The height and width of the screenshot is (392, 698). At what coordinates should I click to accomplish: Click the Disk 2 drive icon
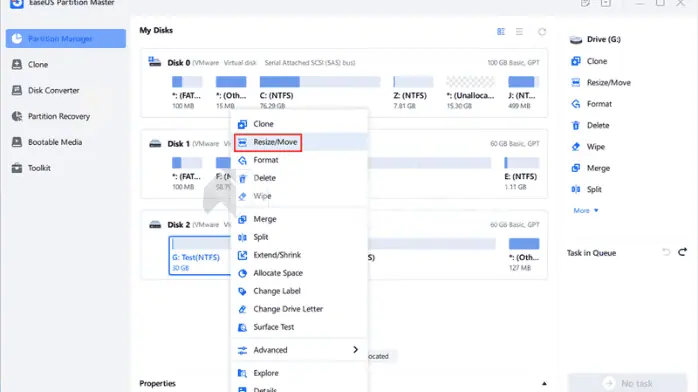click(x=155, y=224)
